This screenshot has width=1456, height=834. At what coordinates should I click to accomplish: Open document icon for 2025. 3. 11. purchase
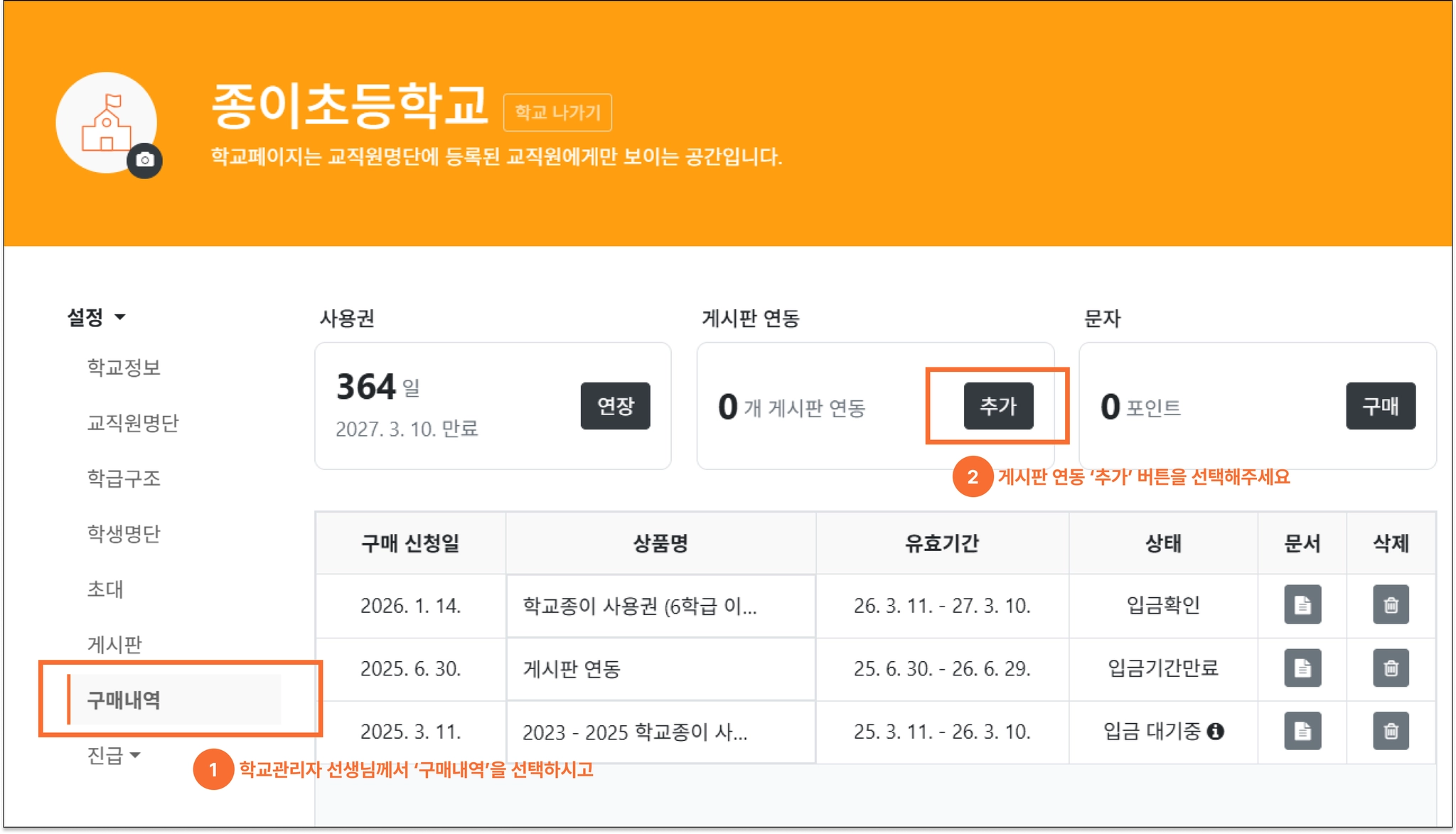point(1302,731)
